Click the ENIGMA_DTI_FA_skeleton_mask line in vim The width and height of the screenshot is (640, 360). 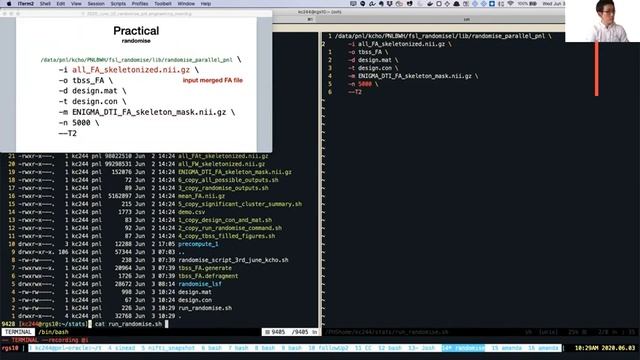coord(413,76)
